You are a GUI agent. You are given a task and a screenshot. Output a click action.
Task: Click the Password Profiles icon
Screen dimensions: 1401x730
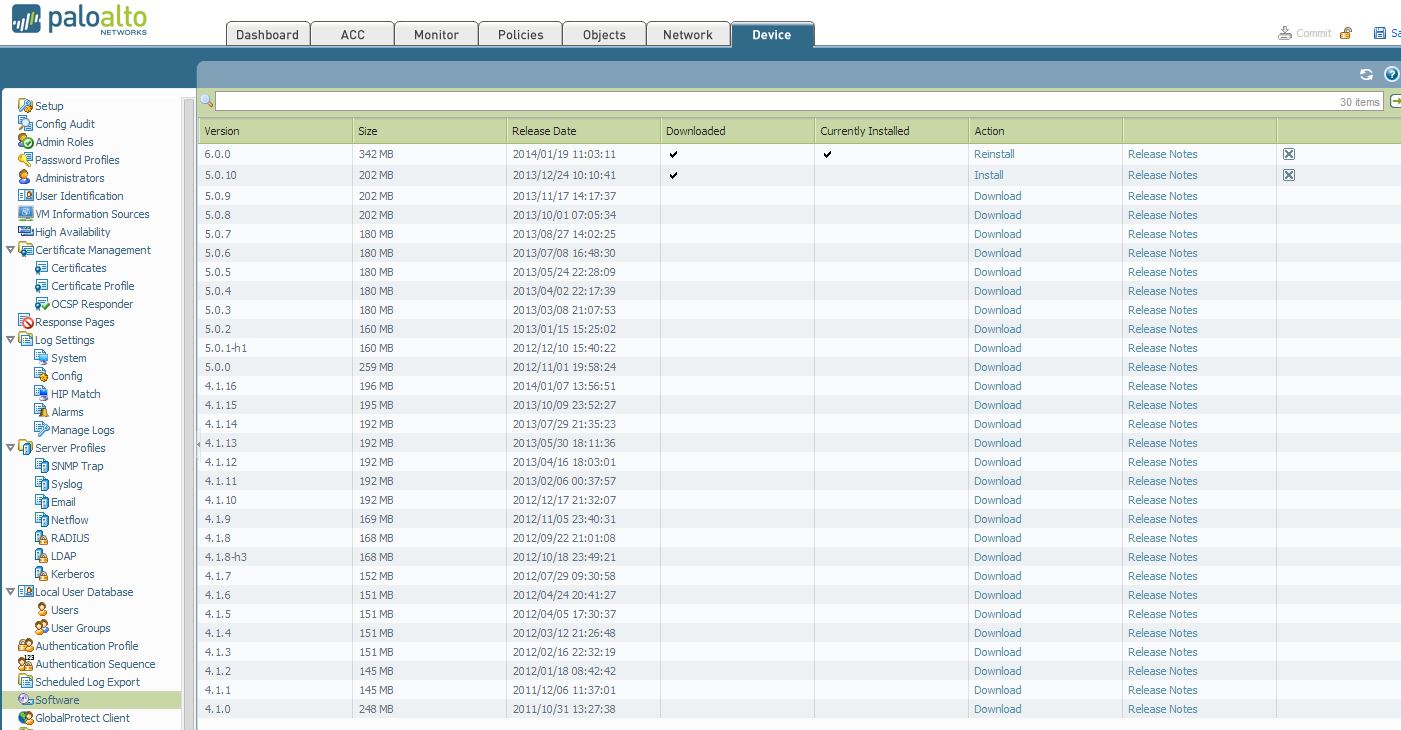coord(26,160)
